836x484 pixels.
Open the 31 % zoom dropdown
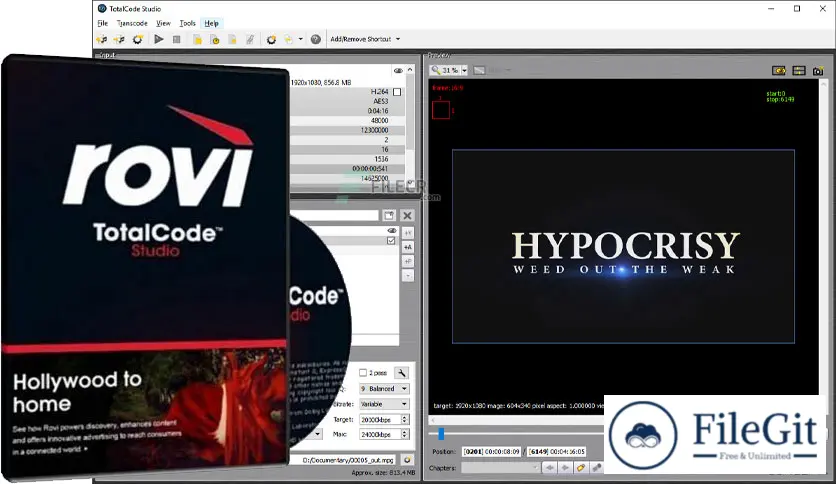(x=464, y=70)
